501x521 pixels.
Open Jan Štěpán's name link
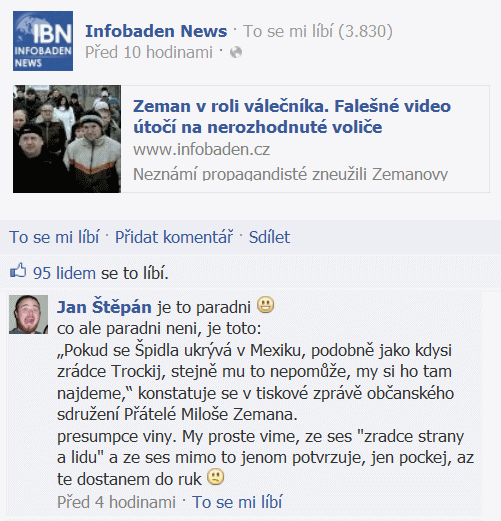click(104, 307)
